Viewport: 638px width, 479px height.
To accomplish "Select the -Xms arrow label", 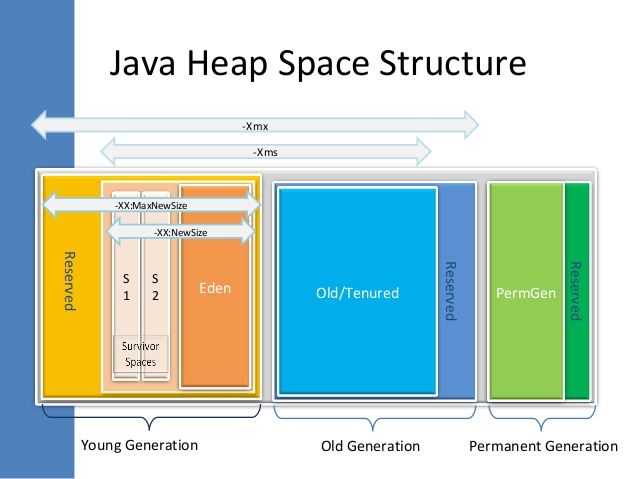I will point(265,152).
